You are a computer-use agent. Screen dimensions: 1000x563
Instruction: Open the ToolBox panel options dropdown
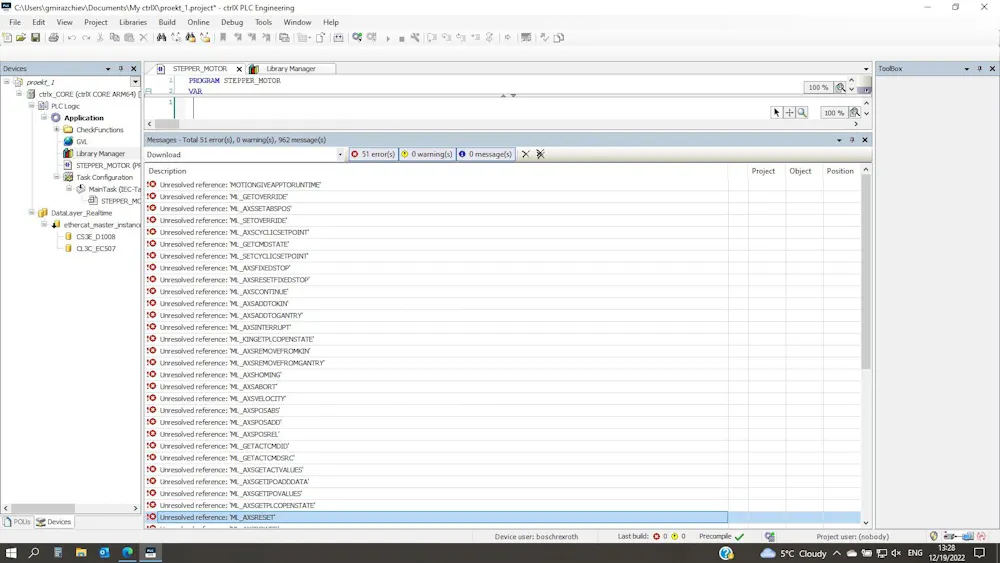[967, 68]
